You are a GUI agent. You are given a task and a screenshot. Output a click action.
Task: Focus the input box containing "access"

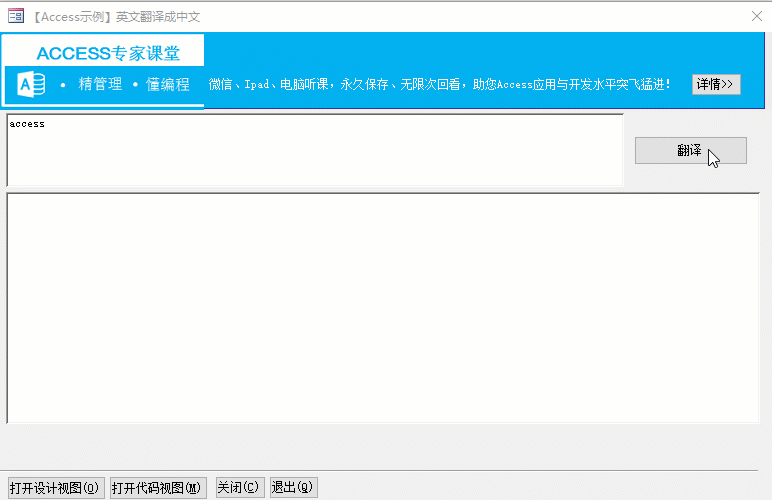coord(315,150)
